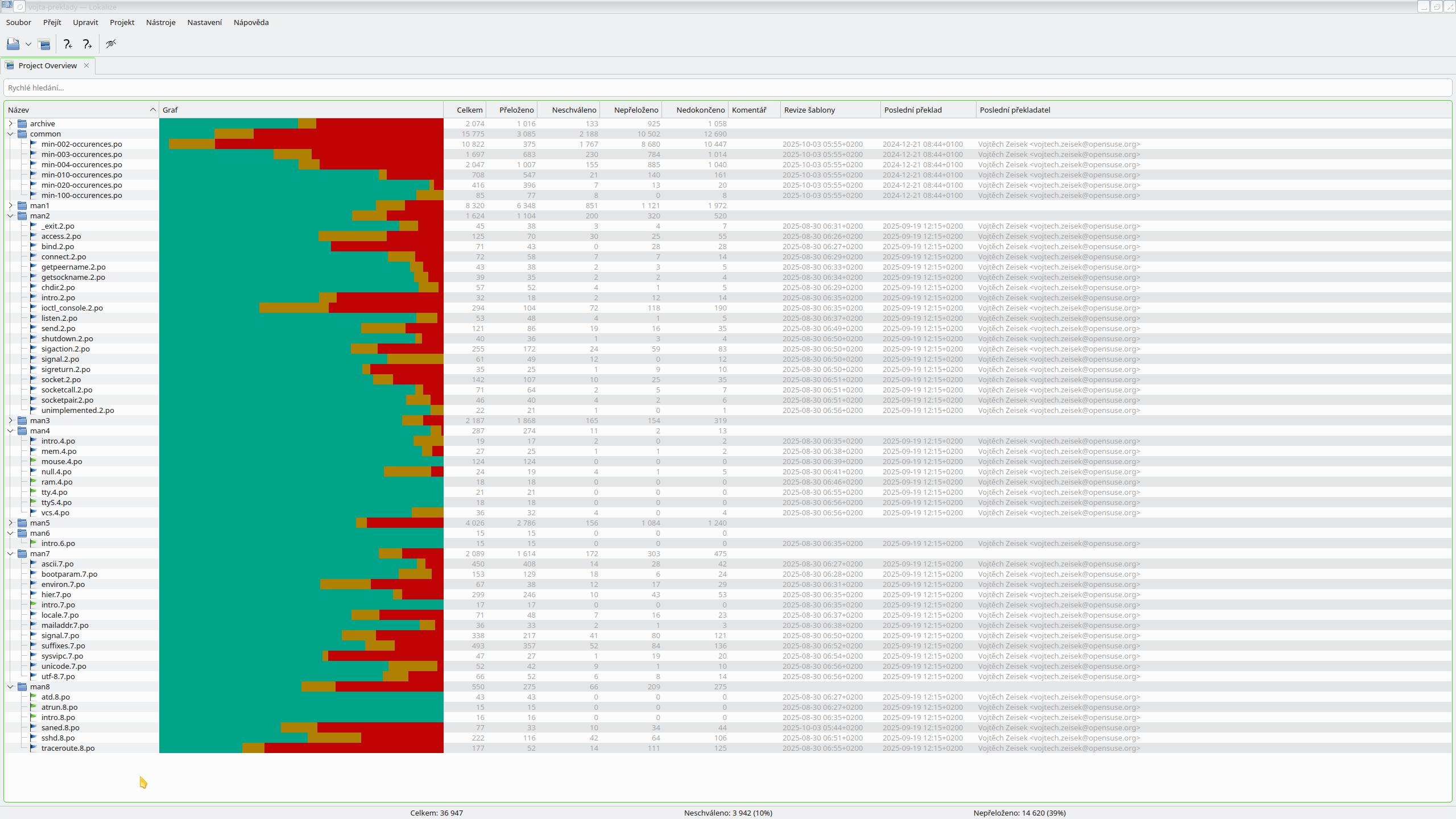Click the green flag icon for mouse.4.po
The height and width of the screenshot is (819, 1456).
pyautogui.click(x=34, y=461)
